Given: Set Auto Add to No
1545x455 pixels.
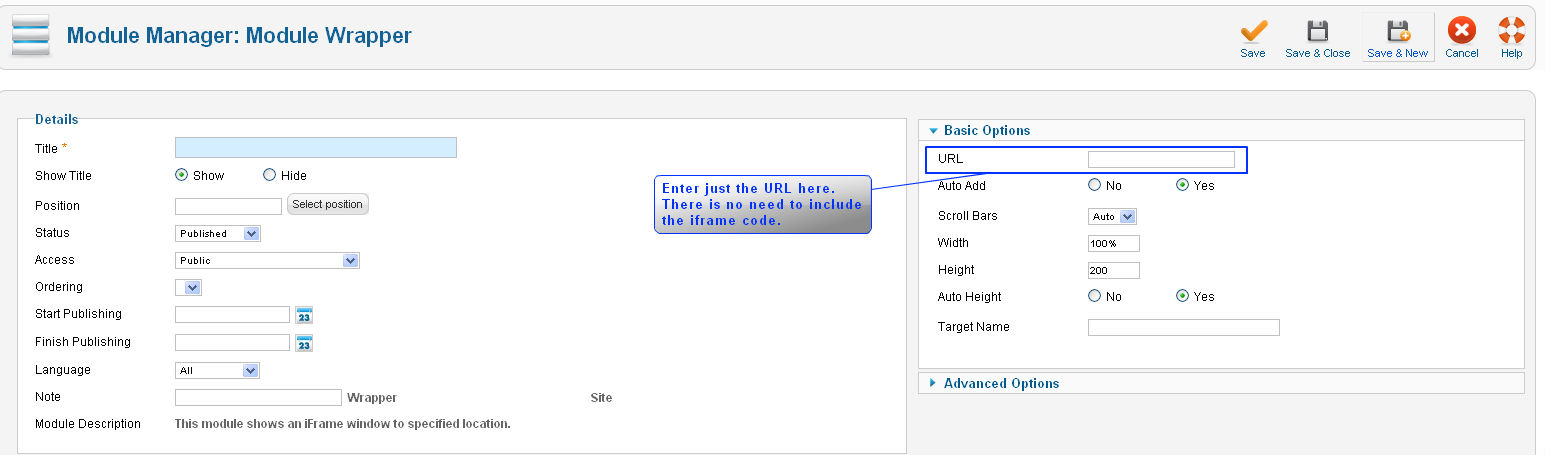Looking at the screenshot, I should click(1094, 185).
